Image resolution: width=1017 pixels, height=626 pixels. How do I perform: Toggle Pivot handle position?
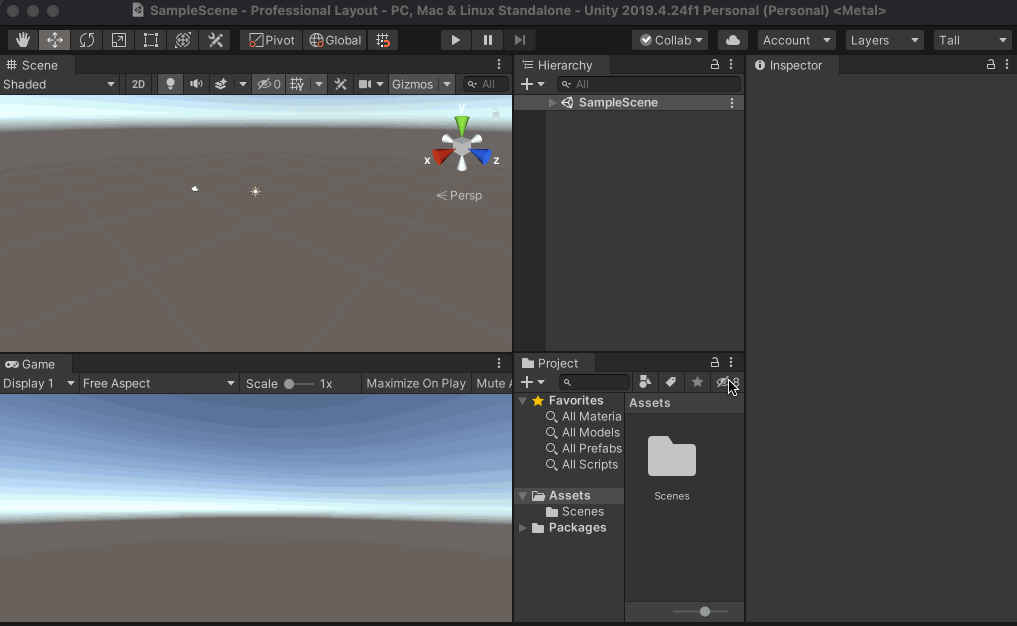[271, 40]
